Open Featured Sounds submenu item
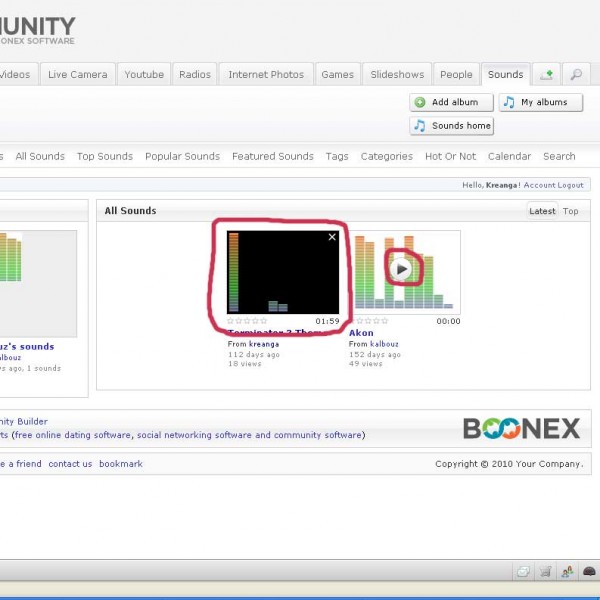600x600 pixels. coord(273,157)
